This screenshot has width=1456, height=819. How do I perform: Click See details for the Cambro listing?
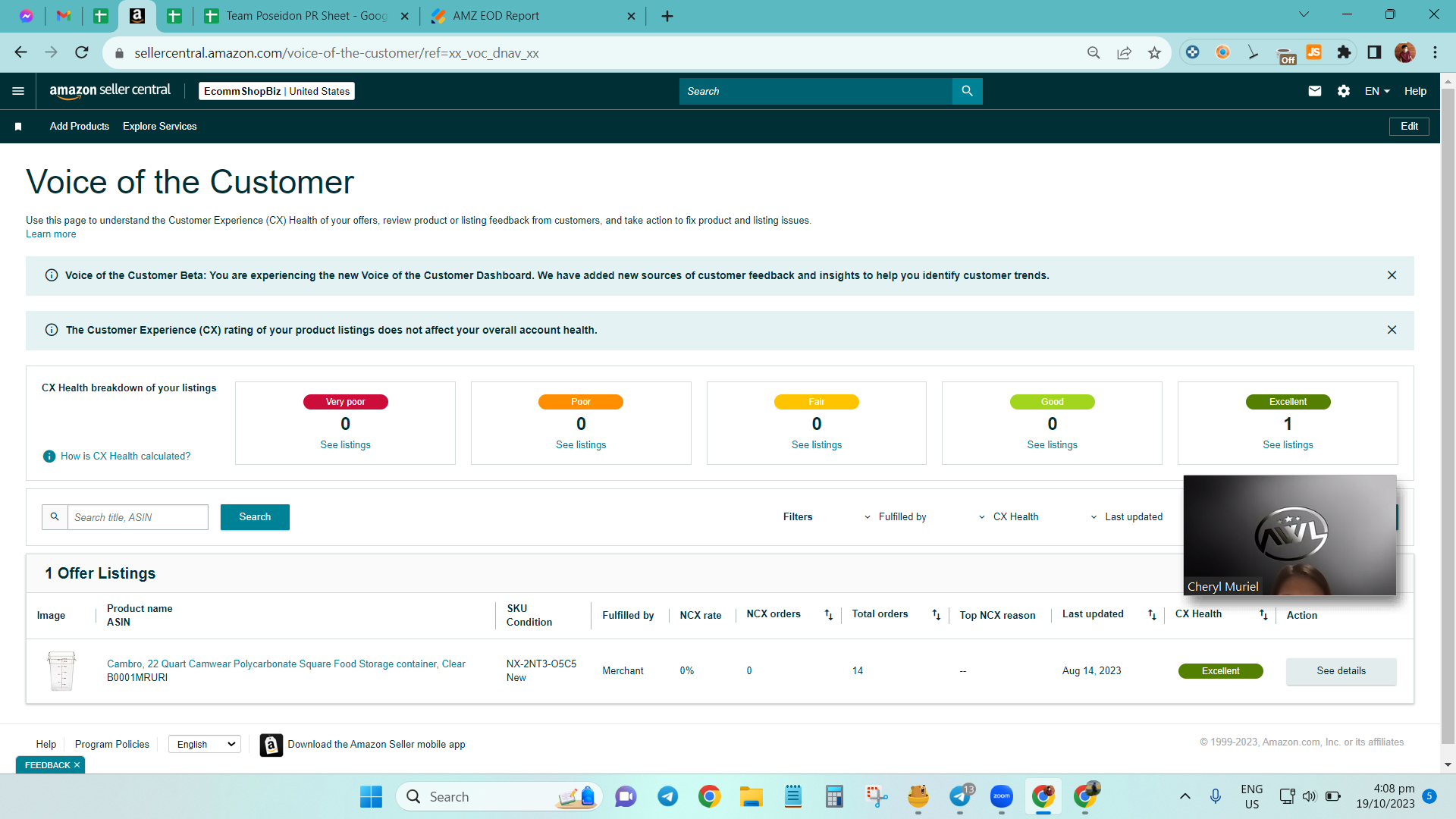[1341, 671]
